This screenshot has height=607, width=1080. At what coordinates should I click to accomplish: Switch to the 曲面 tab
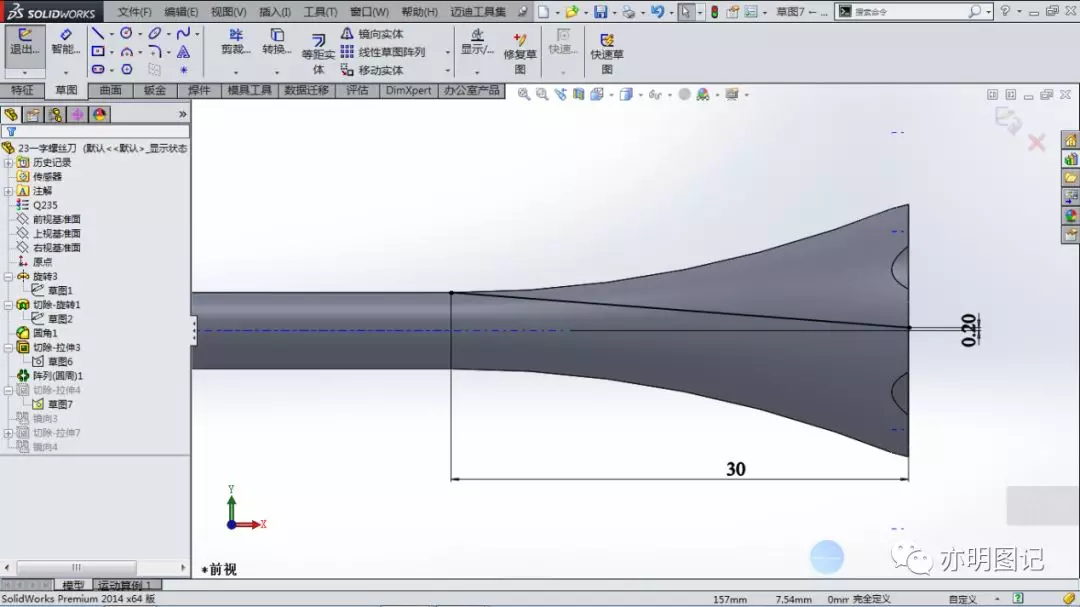pos(110,90)
